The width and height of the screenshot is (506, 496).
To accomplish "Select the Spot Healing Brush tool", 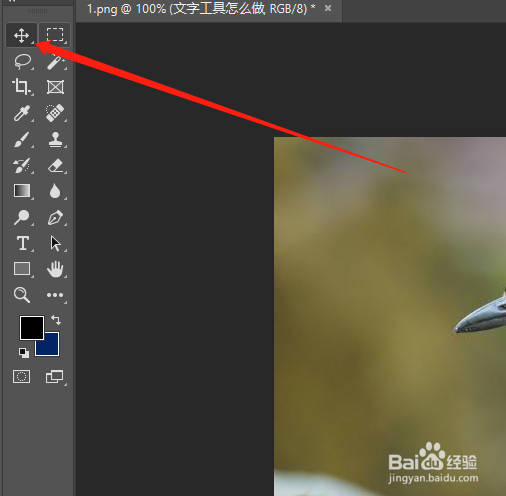I will pos(55,113).
